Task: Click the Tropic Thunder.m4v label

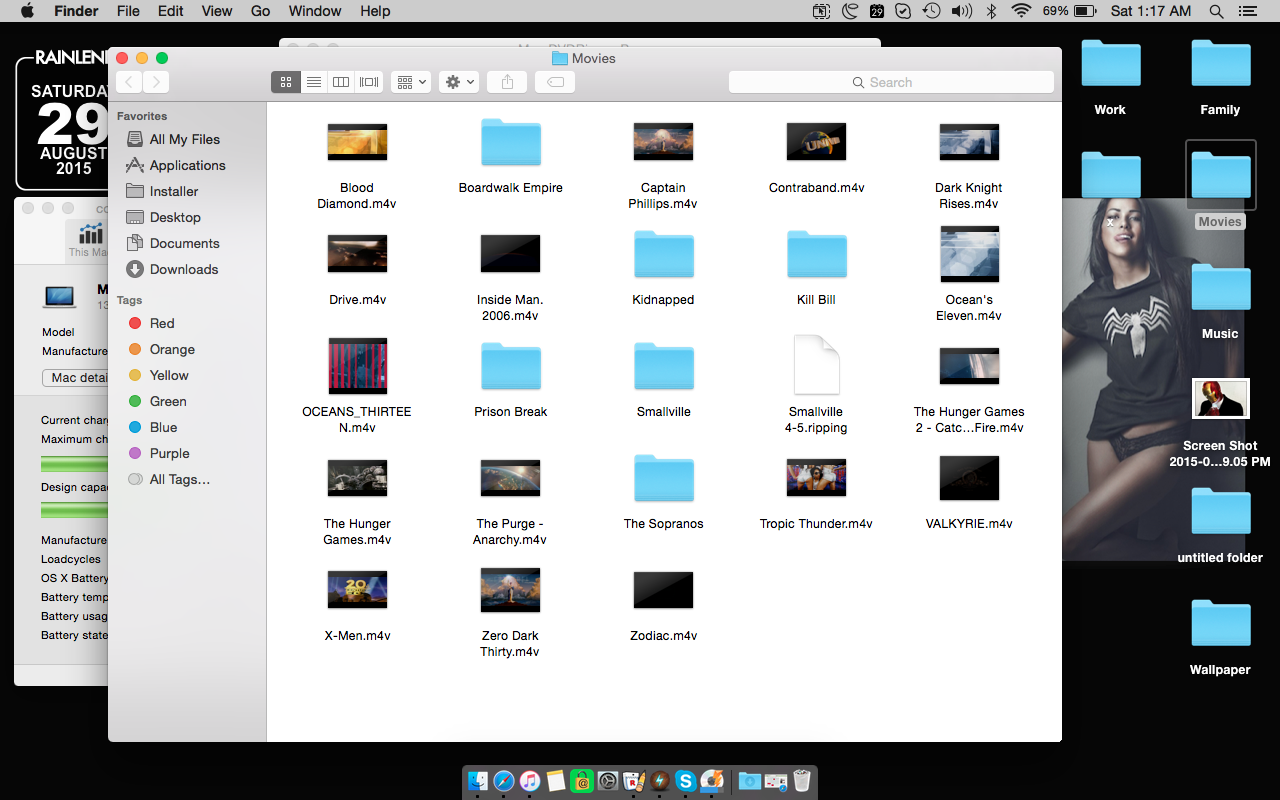Action: click(x=816, y=524)
